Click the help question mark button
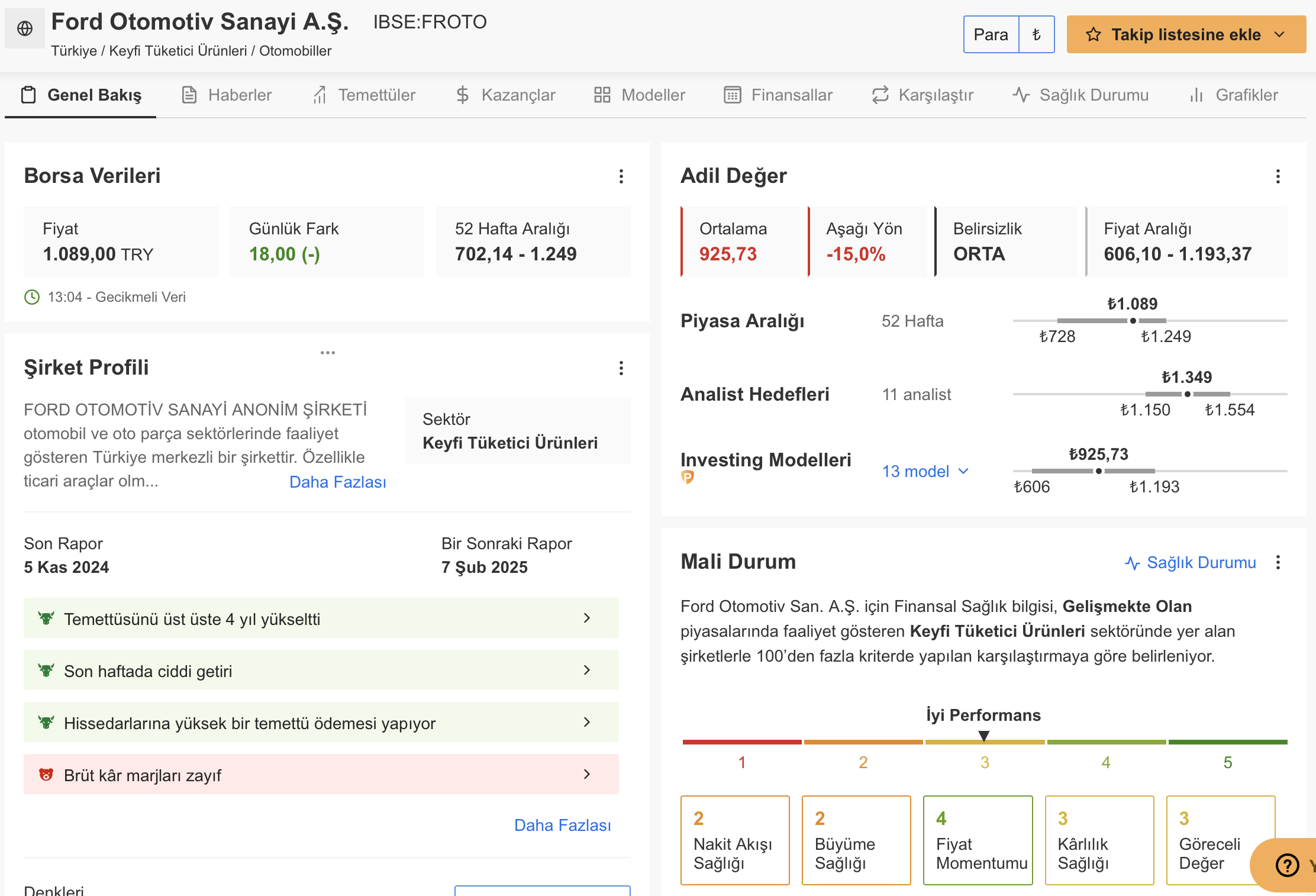 click(x=1287, y=865)
